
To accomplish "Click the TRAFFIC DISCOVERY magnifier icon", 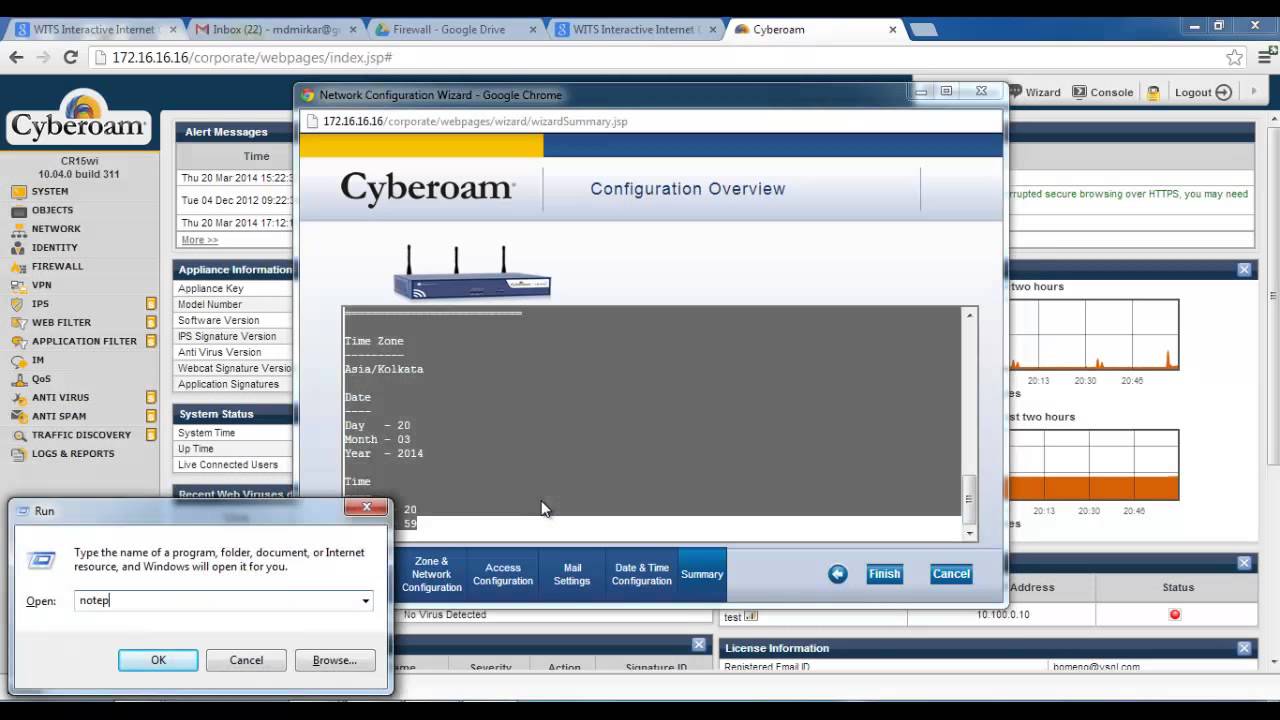I will coord(18,435).
